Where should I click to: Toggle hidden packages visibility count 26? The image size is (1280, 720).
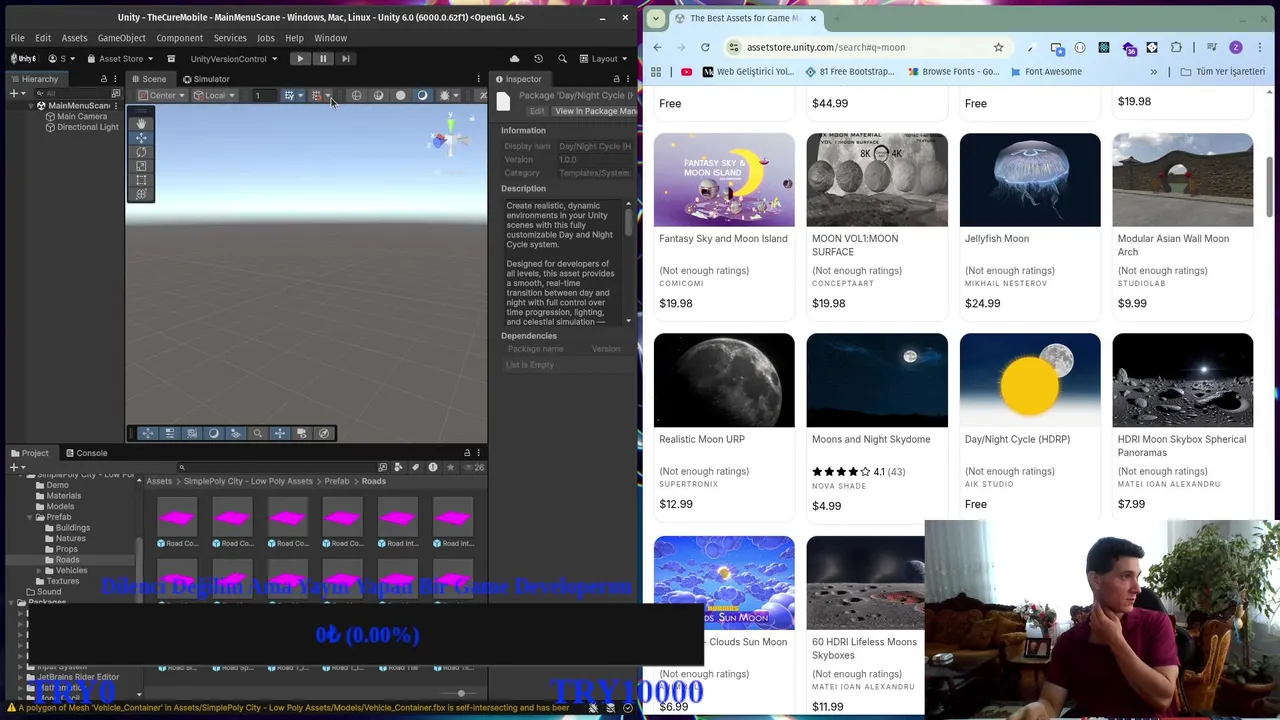[476, 467]
